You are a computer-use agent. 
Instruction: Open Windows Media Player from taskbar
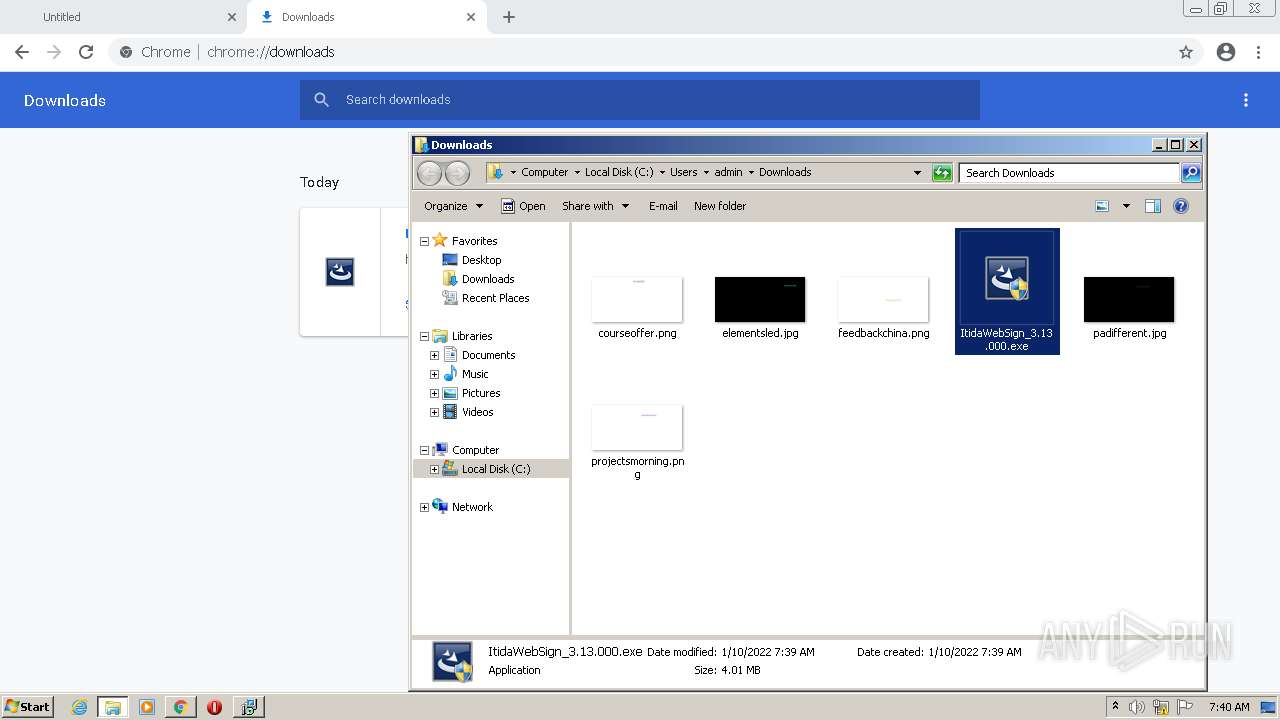(147, 707)
